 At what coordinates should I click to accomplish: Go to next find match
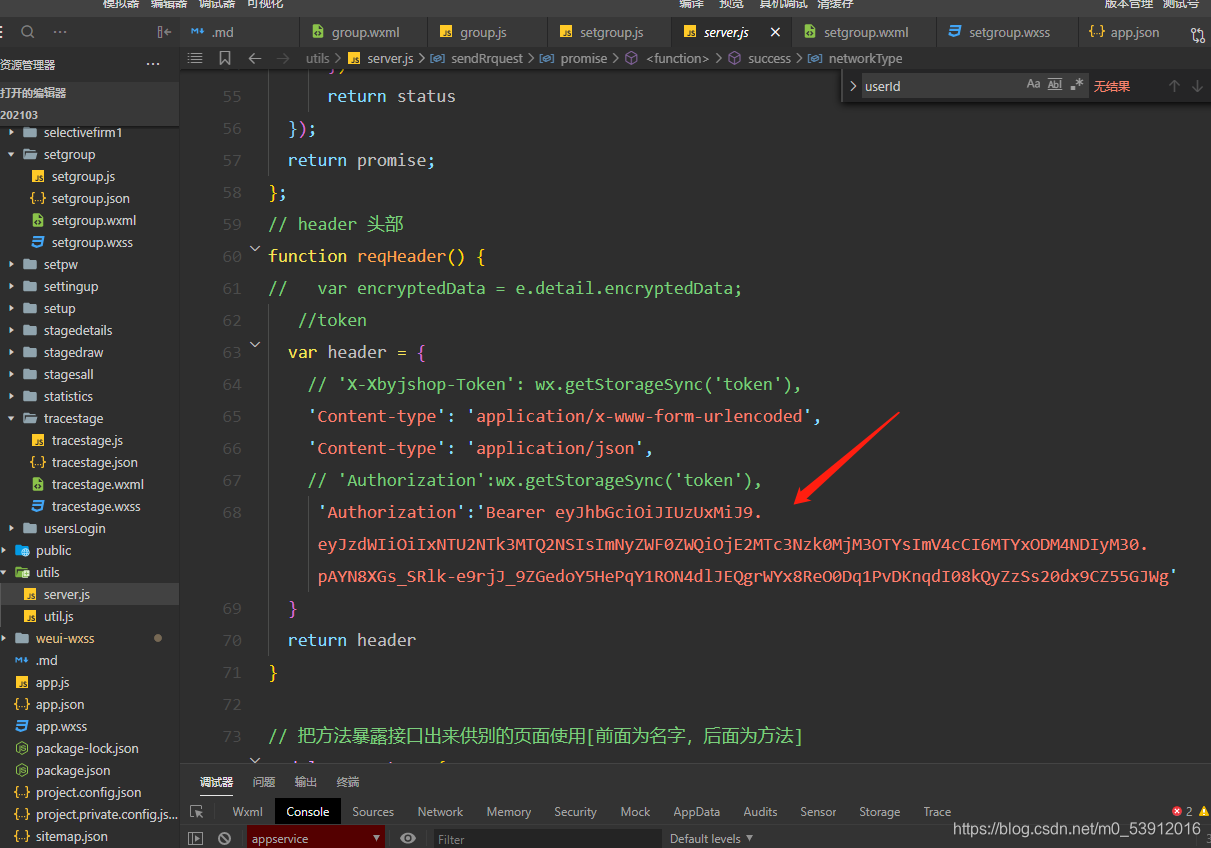click(x=1197, y=86)
